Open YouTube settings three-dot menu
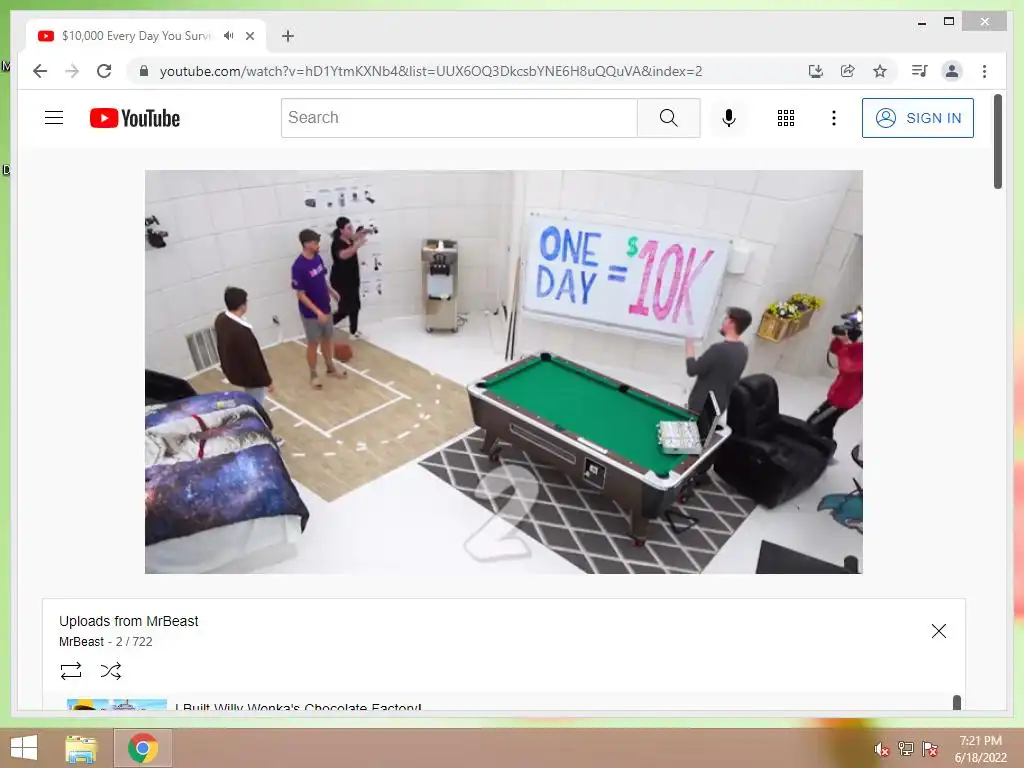The height and width of the screenshot is (768, 1024). pyautogui.click(x=833, y=118)
